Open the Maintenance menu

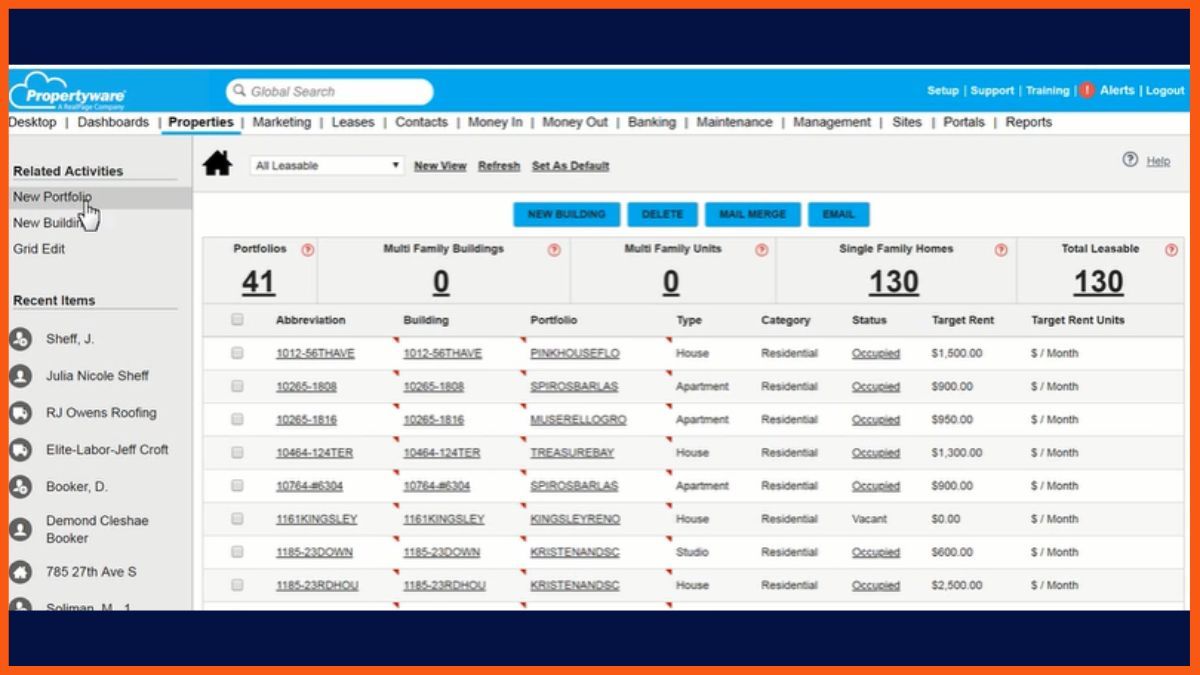pos(734,122)
